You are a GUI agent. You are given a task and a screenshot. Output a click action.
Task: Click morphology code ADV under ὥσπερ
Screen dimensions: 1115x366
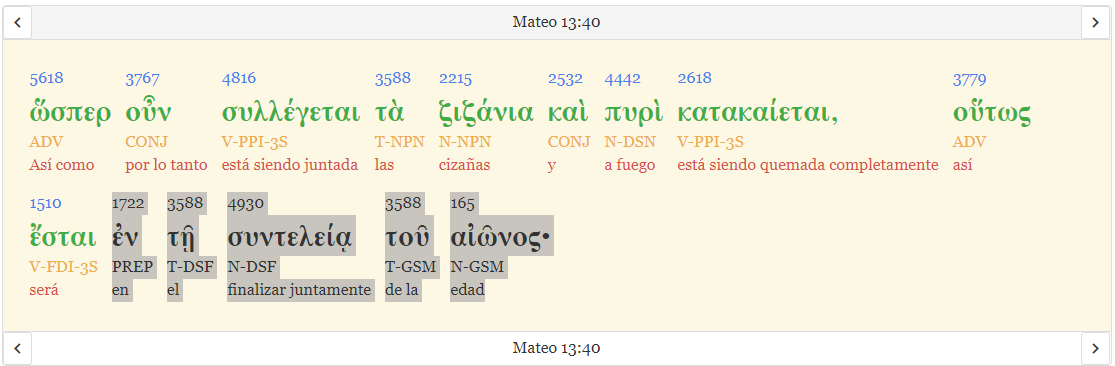click(x=46, y=142)
